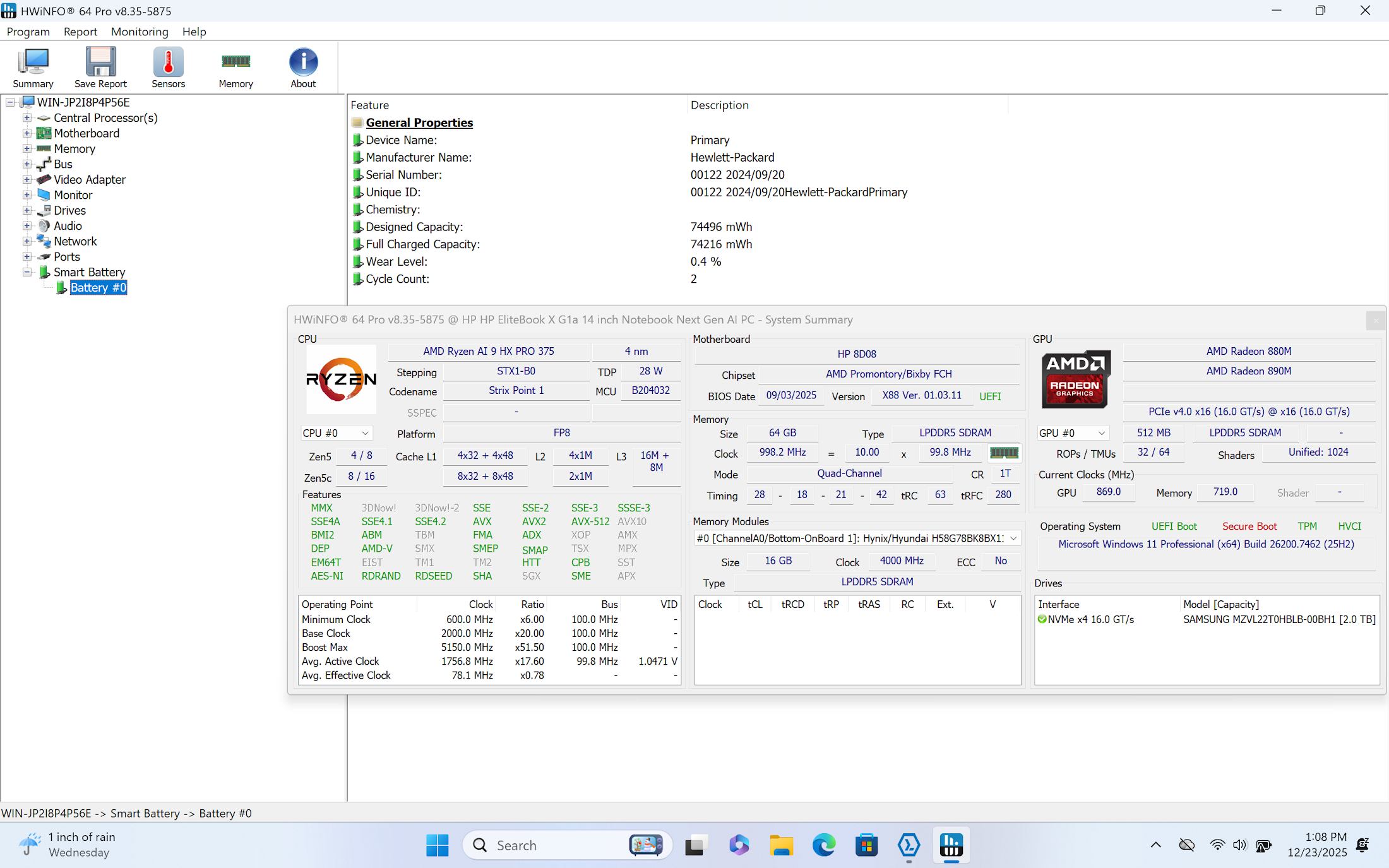Expand the Video Adapter tree node
Viewport: 1389px width, 868px height.
[x=27, y=180]
